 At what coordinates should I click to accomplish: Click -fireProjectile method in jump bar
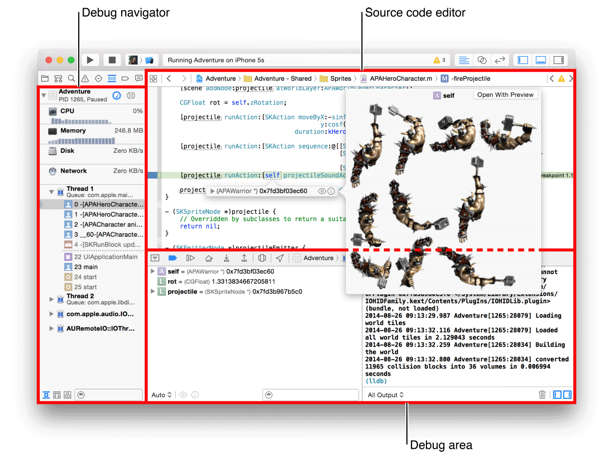click(x=466, y=79)
